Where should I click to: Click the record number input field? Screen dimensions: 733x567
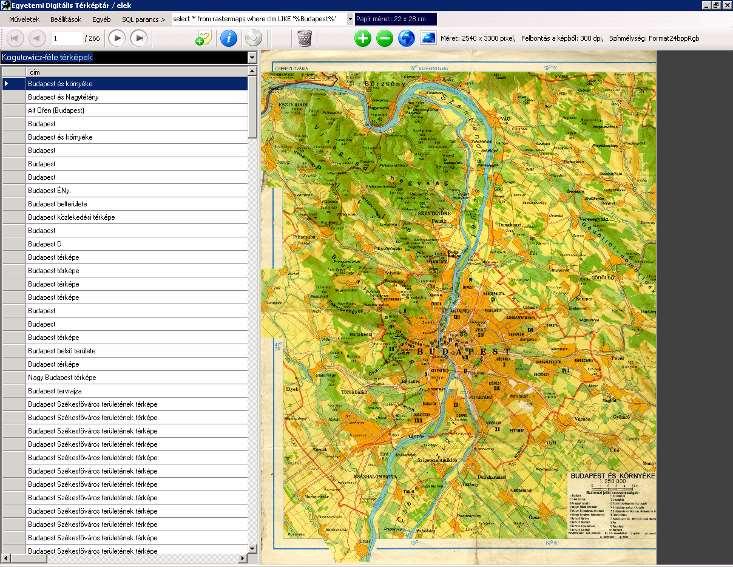(66, 38)
